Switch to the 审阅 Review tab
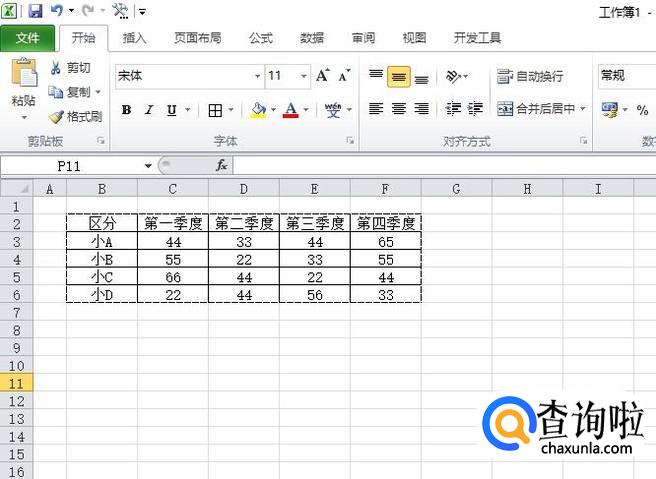 point(363,38)
